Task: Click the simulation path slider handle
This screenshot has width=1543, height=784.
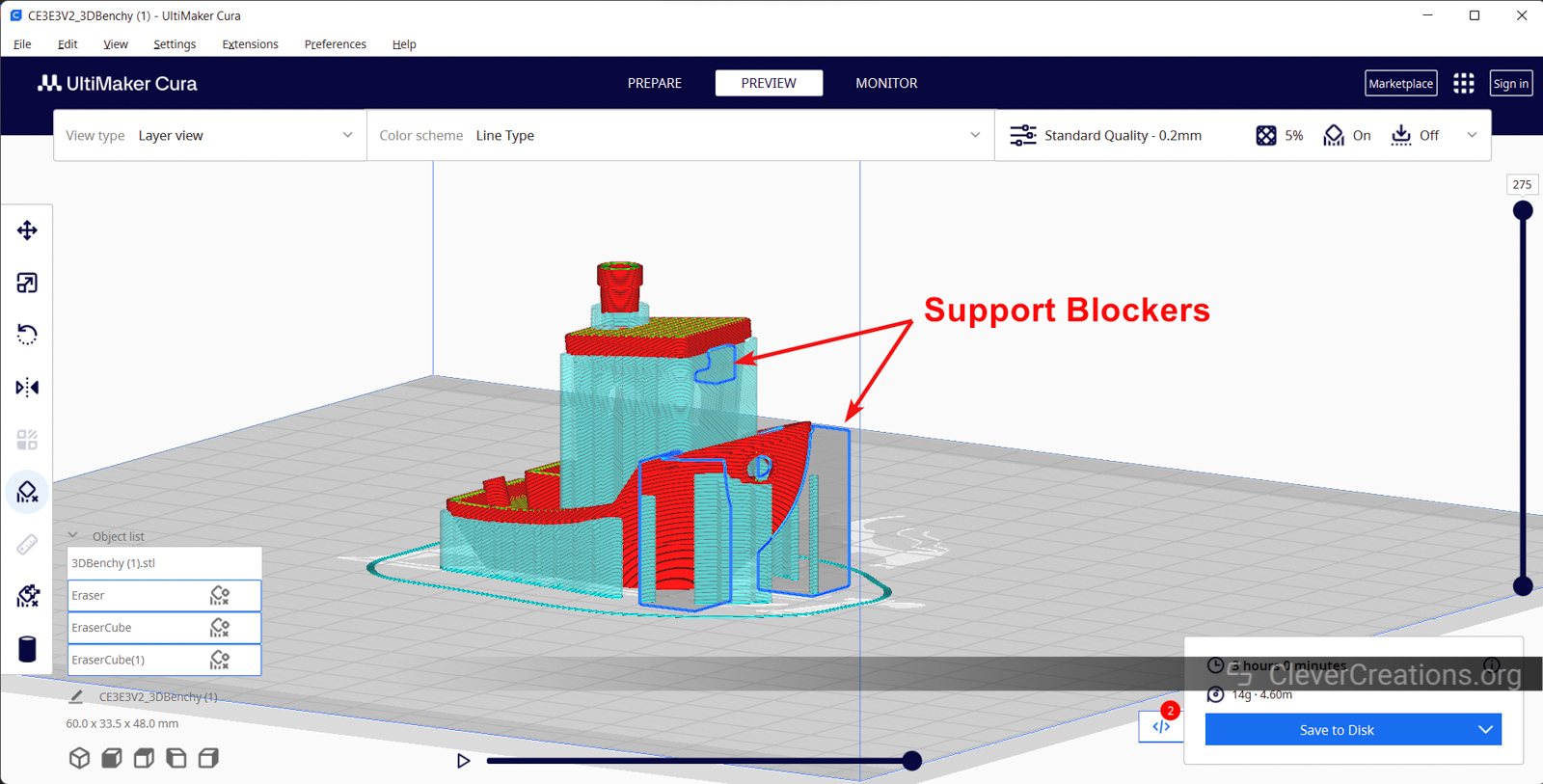Action: [911, 761]
